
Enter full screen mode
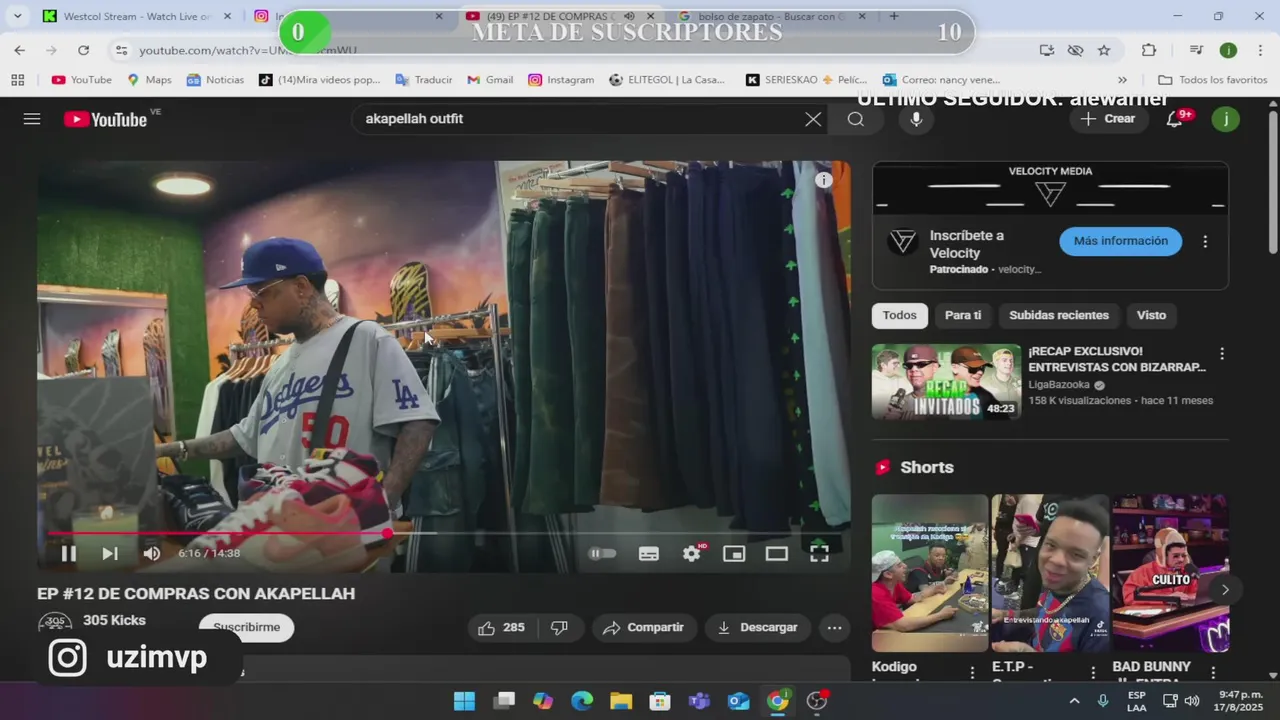[819, 554]
